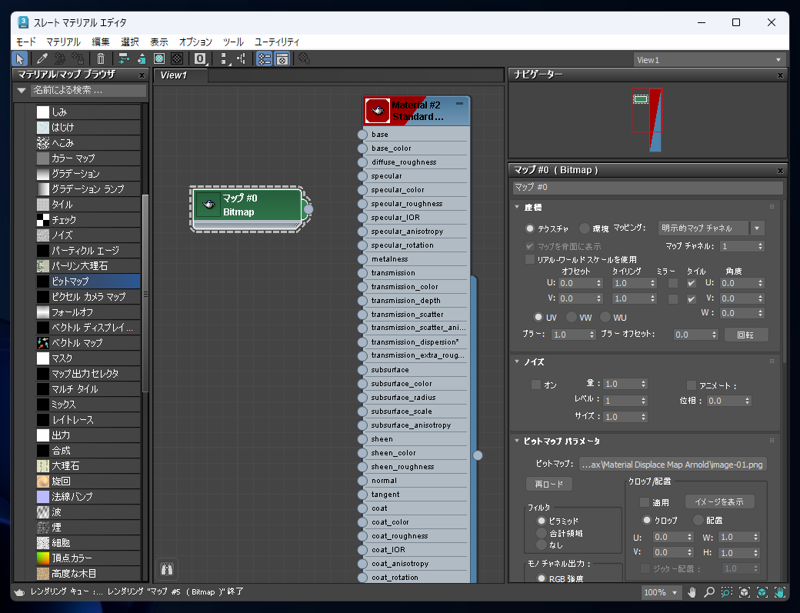Viewport: 800px width, 613px height.
Task: Select ビットマップ in the map browser list
Action: click(88, 281)
